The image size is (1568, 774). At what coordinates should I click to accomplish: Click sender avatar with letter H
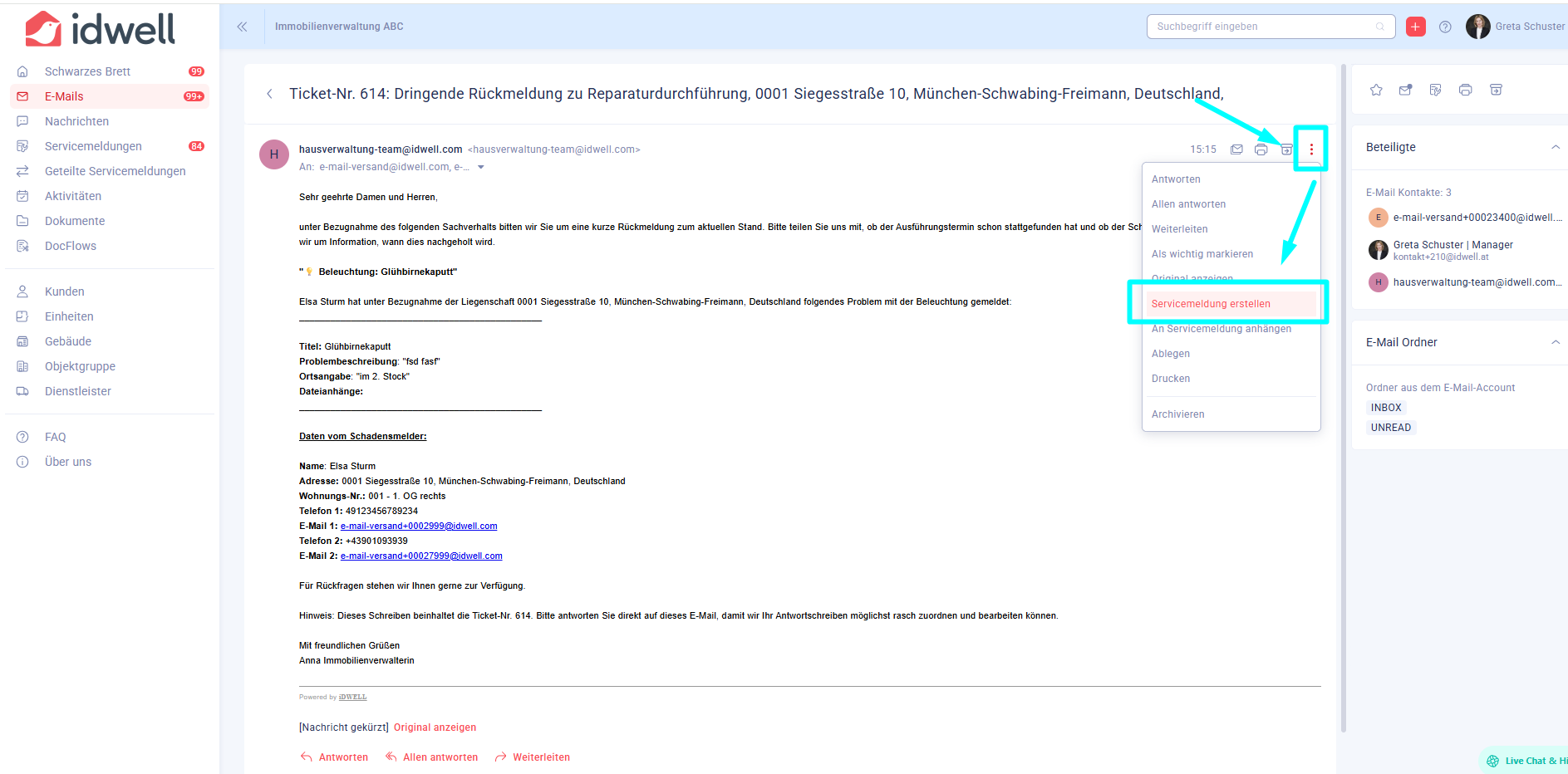[274, 154]
